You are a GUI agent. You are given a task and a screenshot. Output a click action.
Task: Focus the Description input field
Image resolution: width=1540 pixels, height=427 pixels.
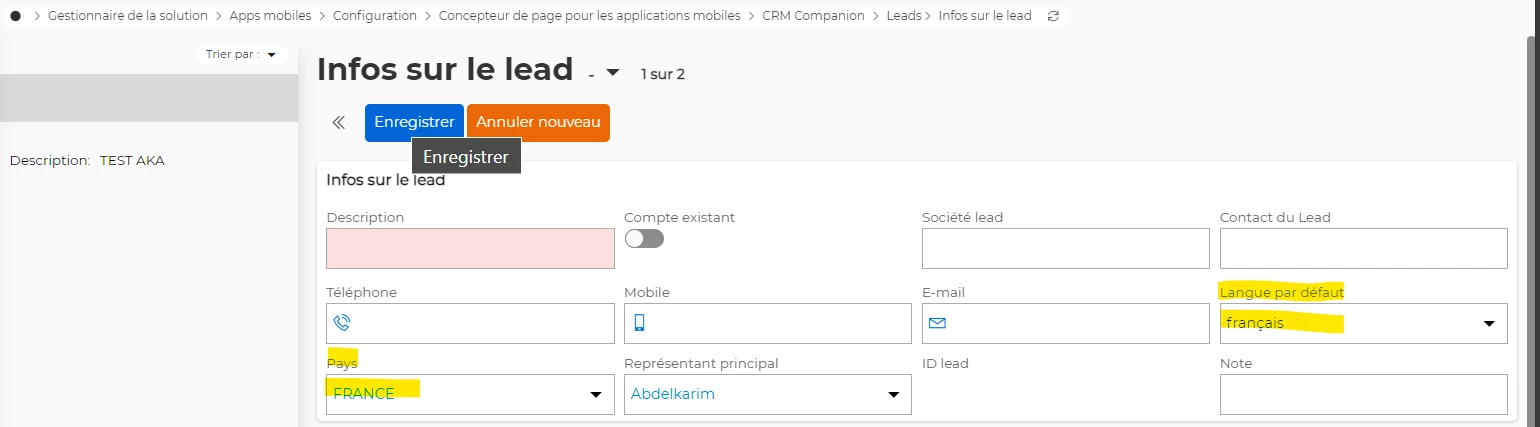tap(470, 248)
